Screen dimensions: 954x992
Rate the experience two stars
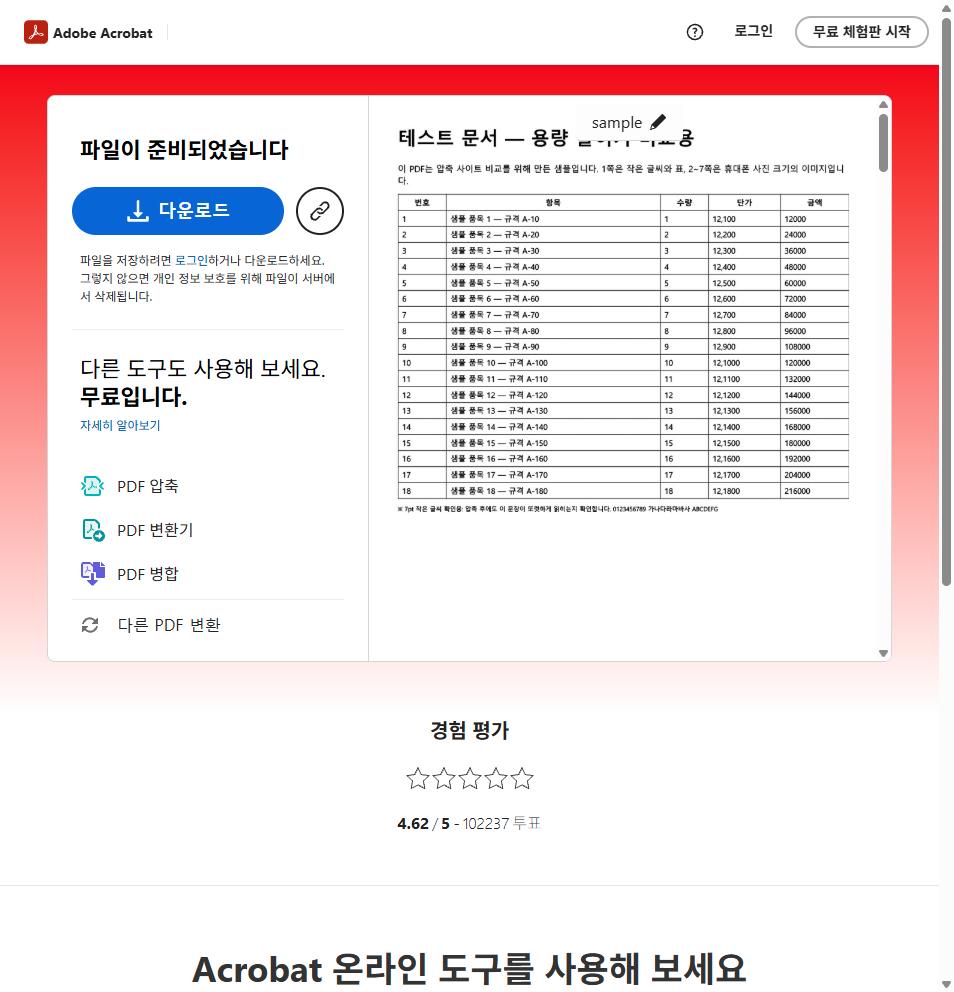[x=443, y=779]
